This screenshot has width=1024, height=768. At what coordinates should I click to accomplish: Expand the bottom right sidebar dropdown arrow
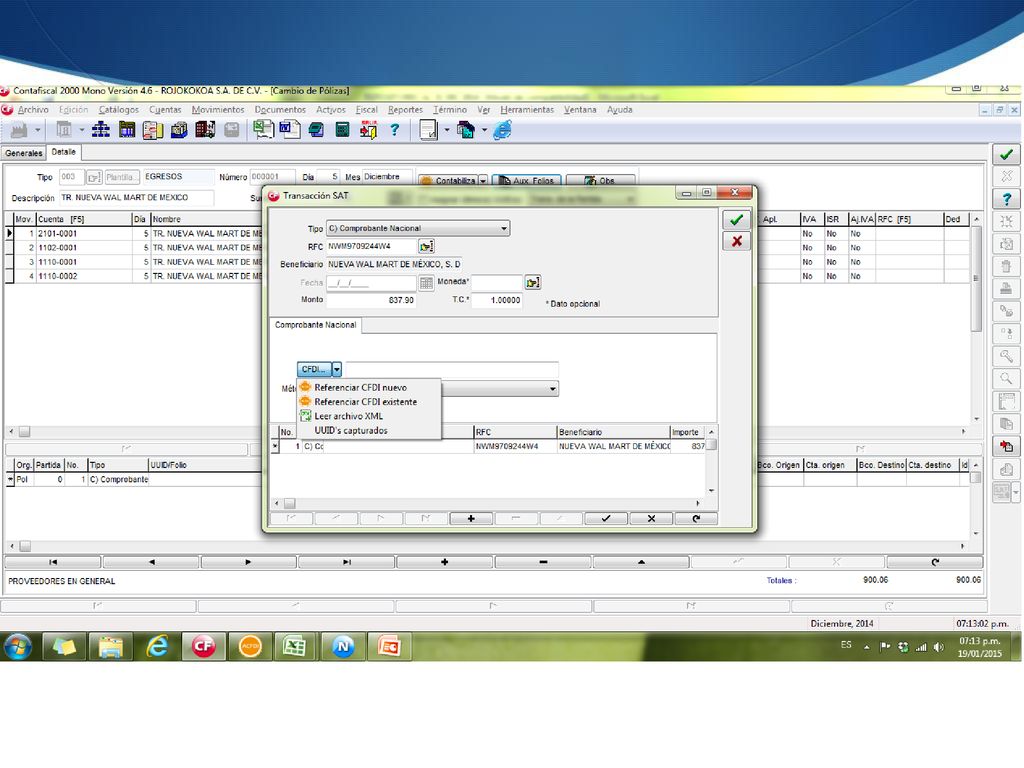(1016, 492)
